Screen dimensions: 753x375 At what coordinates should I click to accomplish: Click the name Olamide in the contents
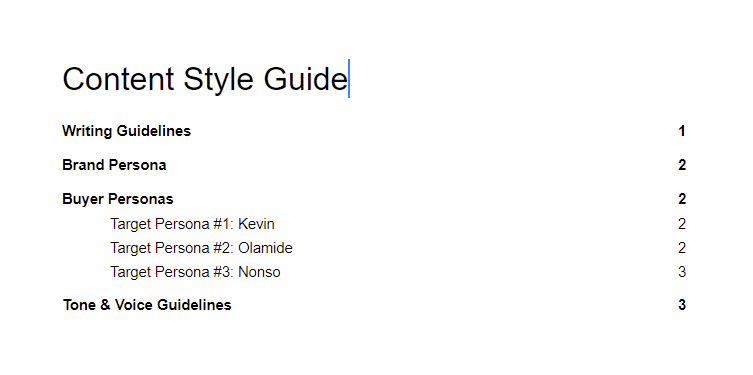(265, 248)
